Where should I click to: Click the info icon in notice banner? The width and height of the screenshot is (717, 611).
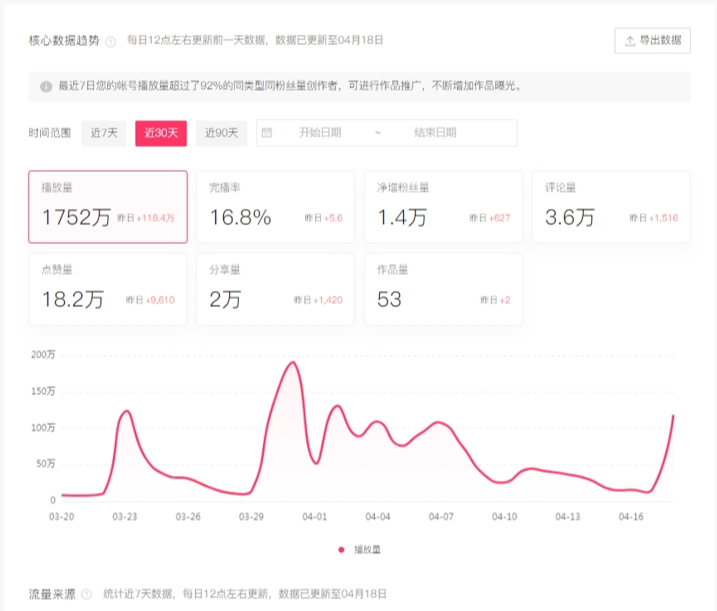point(46,87)
